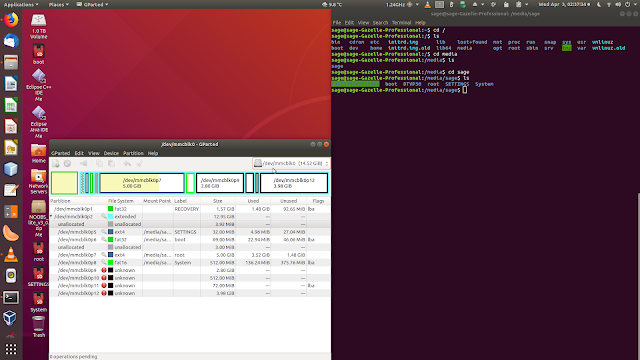Open the Applications menu in the top panel
This screenshot has height=360, width=640.
pyautogui.click(x=21, y=4)
